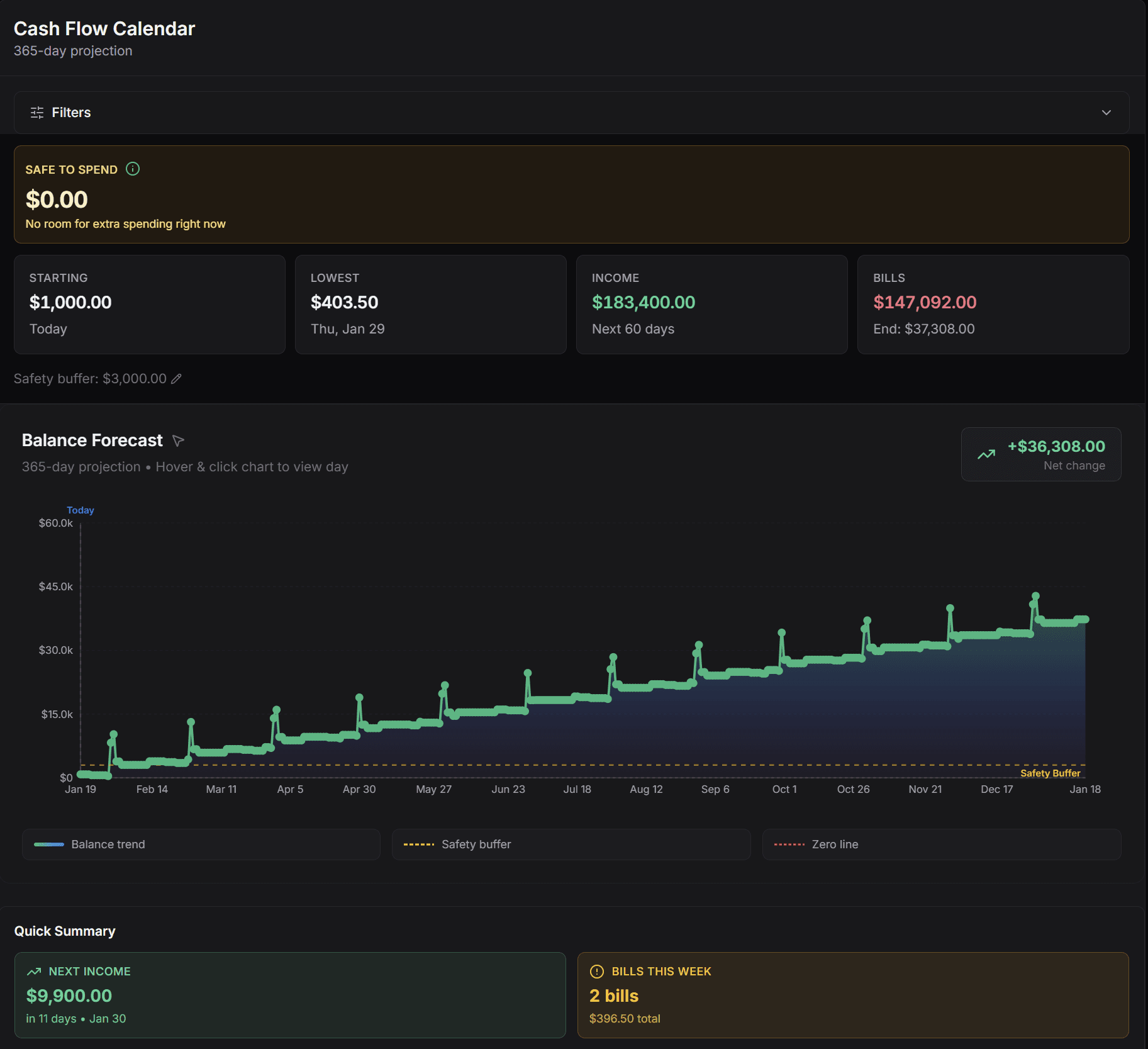
Task: Select the Starting balance card
Action: click(x=149, y=304)
